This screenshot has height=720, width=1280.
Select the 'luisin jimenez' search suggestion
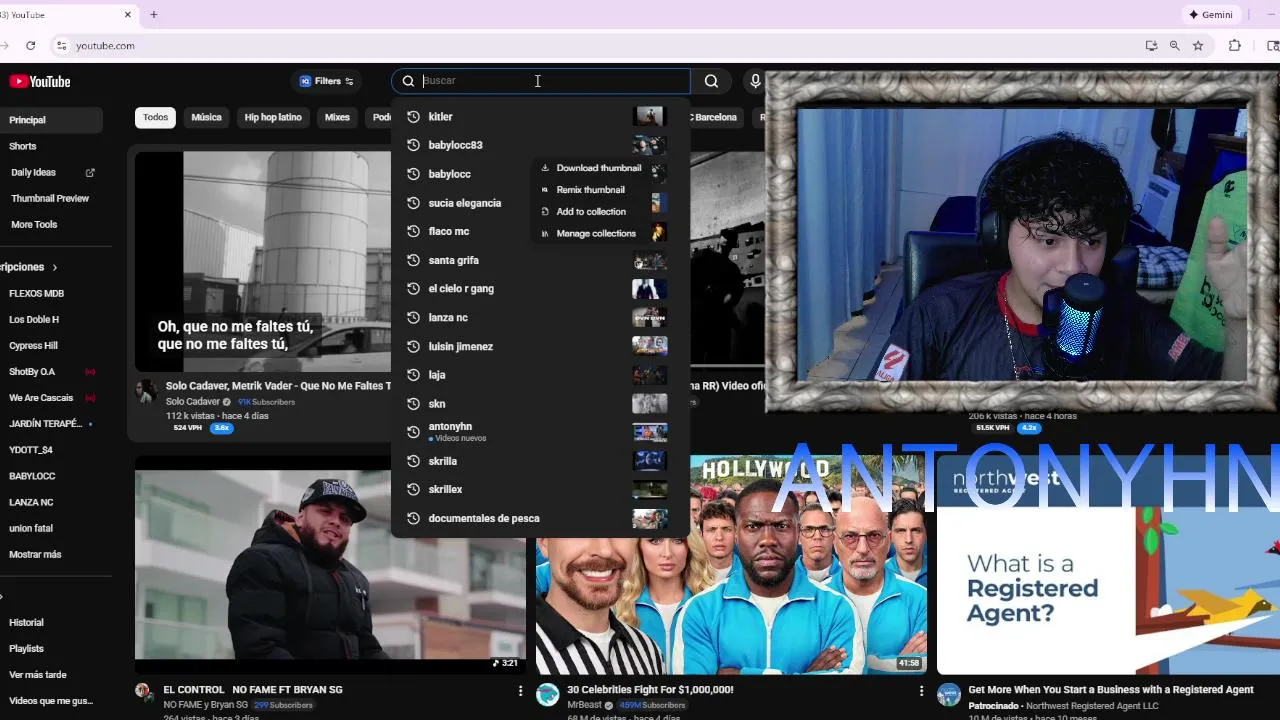pos(540,346)
